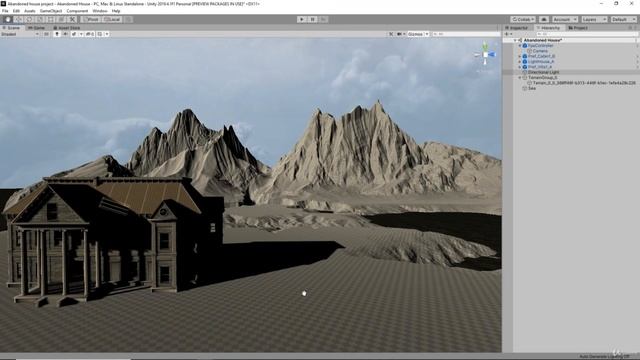This screenshot has height=360, width=640.
Task: Click the Pause button
Action: click(x=313, y=19)
